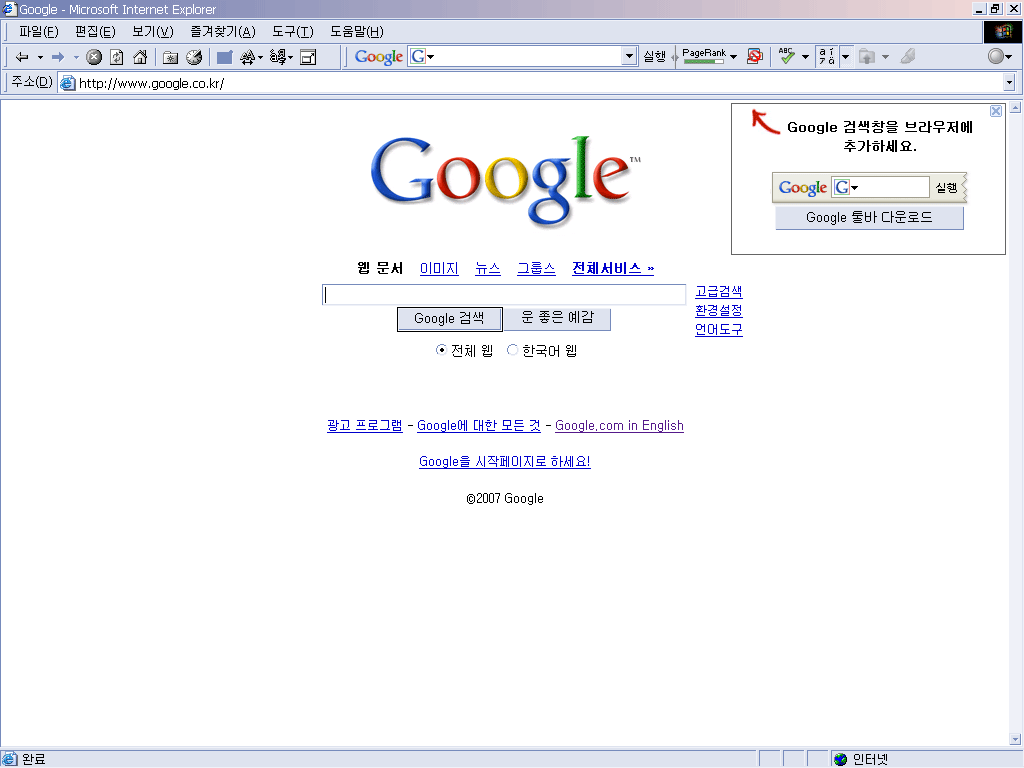Click the Refresh page icon
The height and width of the screenshot is (768, 1024).
(117, 57)
